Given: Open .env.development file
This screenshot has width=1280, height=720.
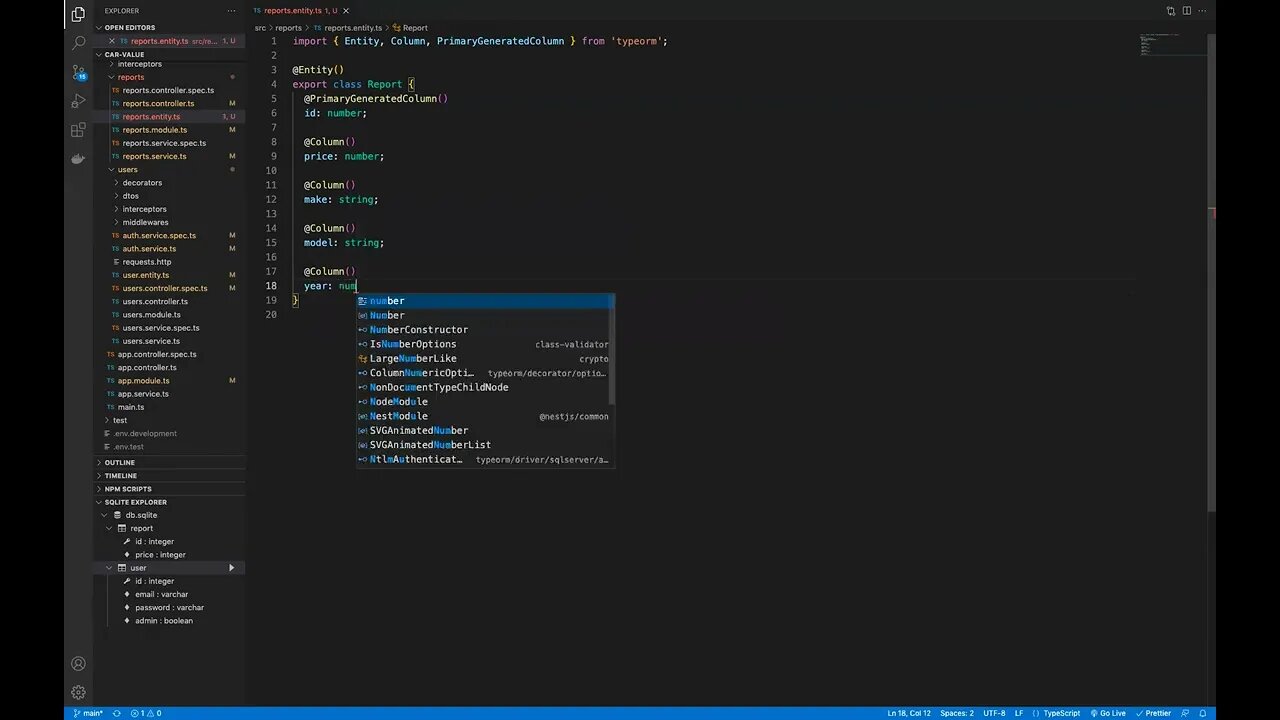Looking at the screenshot, I should 144,434.
